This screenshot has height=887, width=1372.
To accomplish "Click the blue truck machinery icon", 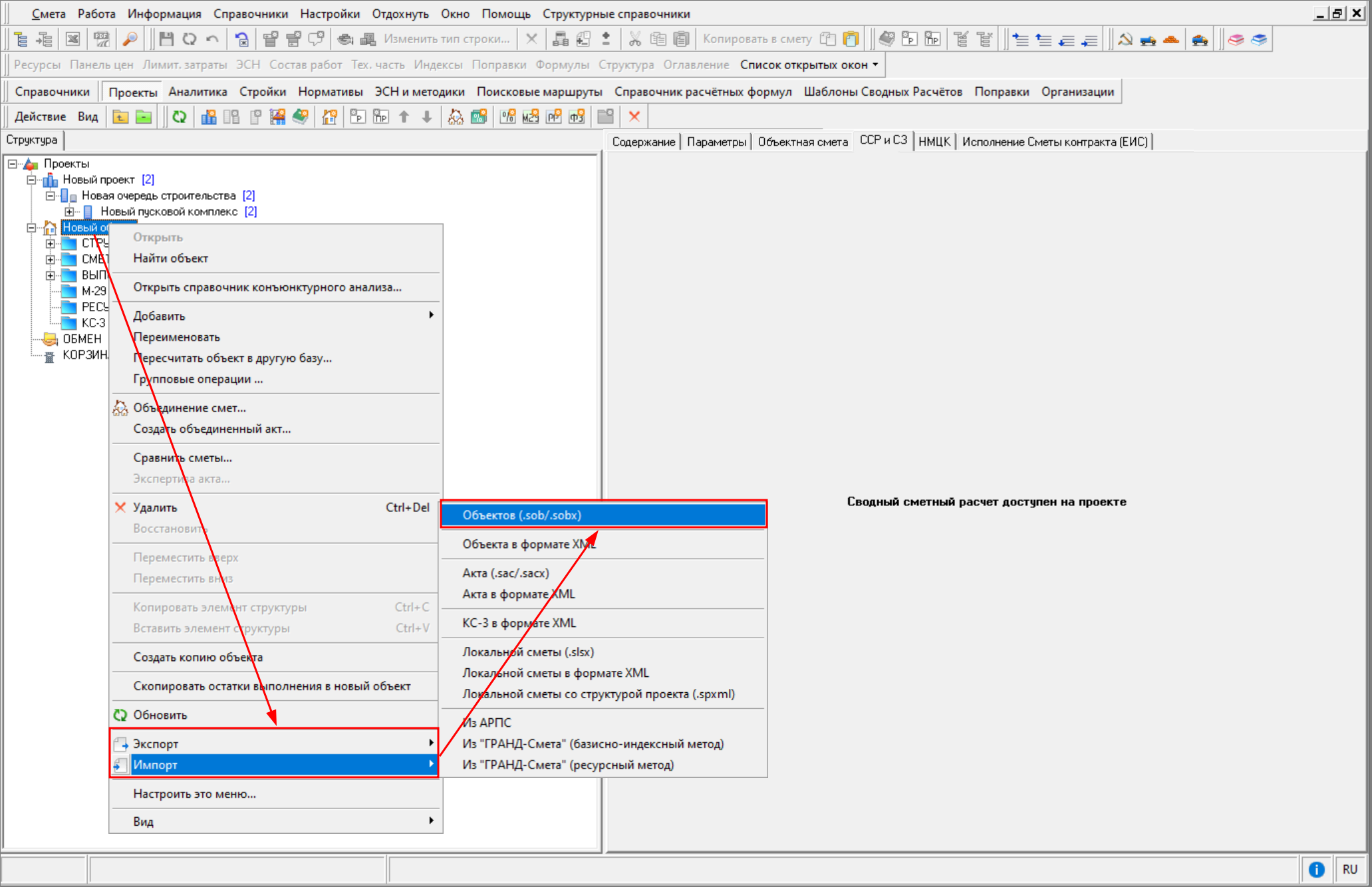I will 1148,39.
